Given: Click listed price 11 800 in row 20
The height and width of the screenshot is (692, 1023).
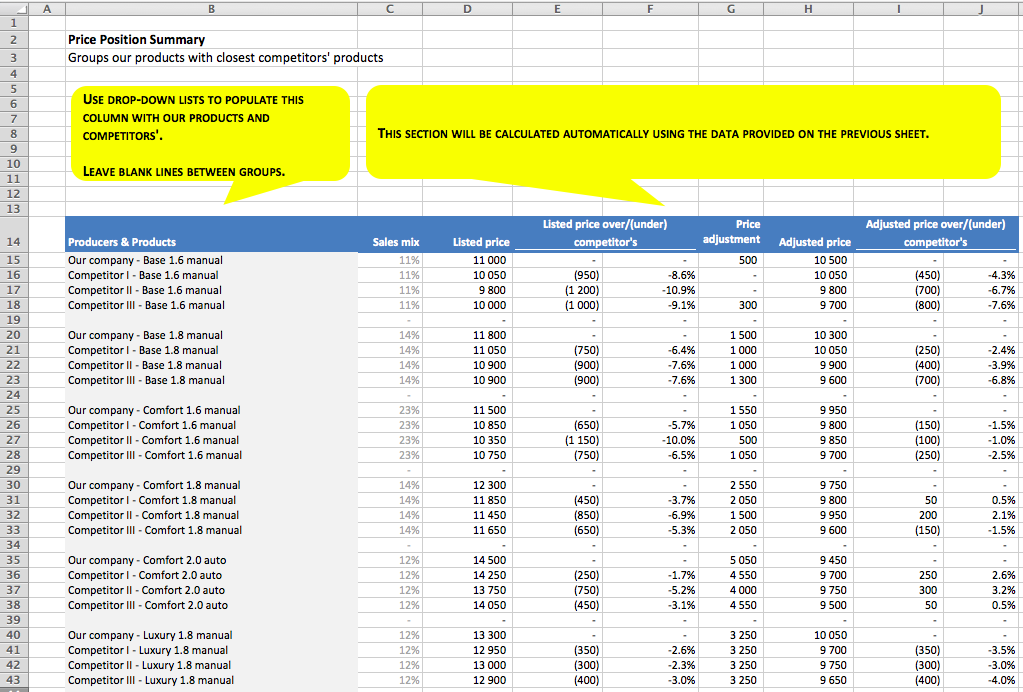Looking at the screenshot, I should [489, 335].
